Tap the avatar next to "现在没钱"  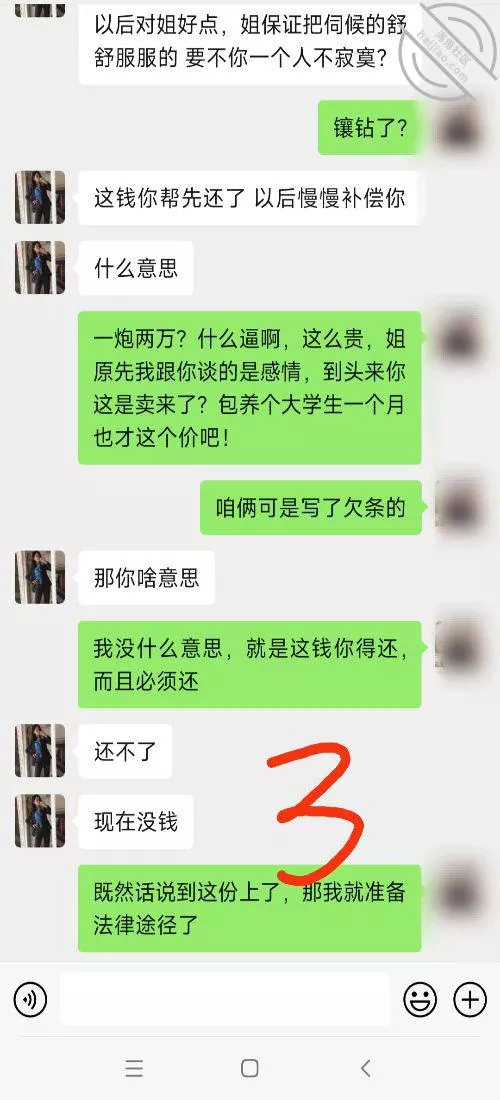click(40, 821)
